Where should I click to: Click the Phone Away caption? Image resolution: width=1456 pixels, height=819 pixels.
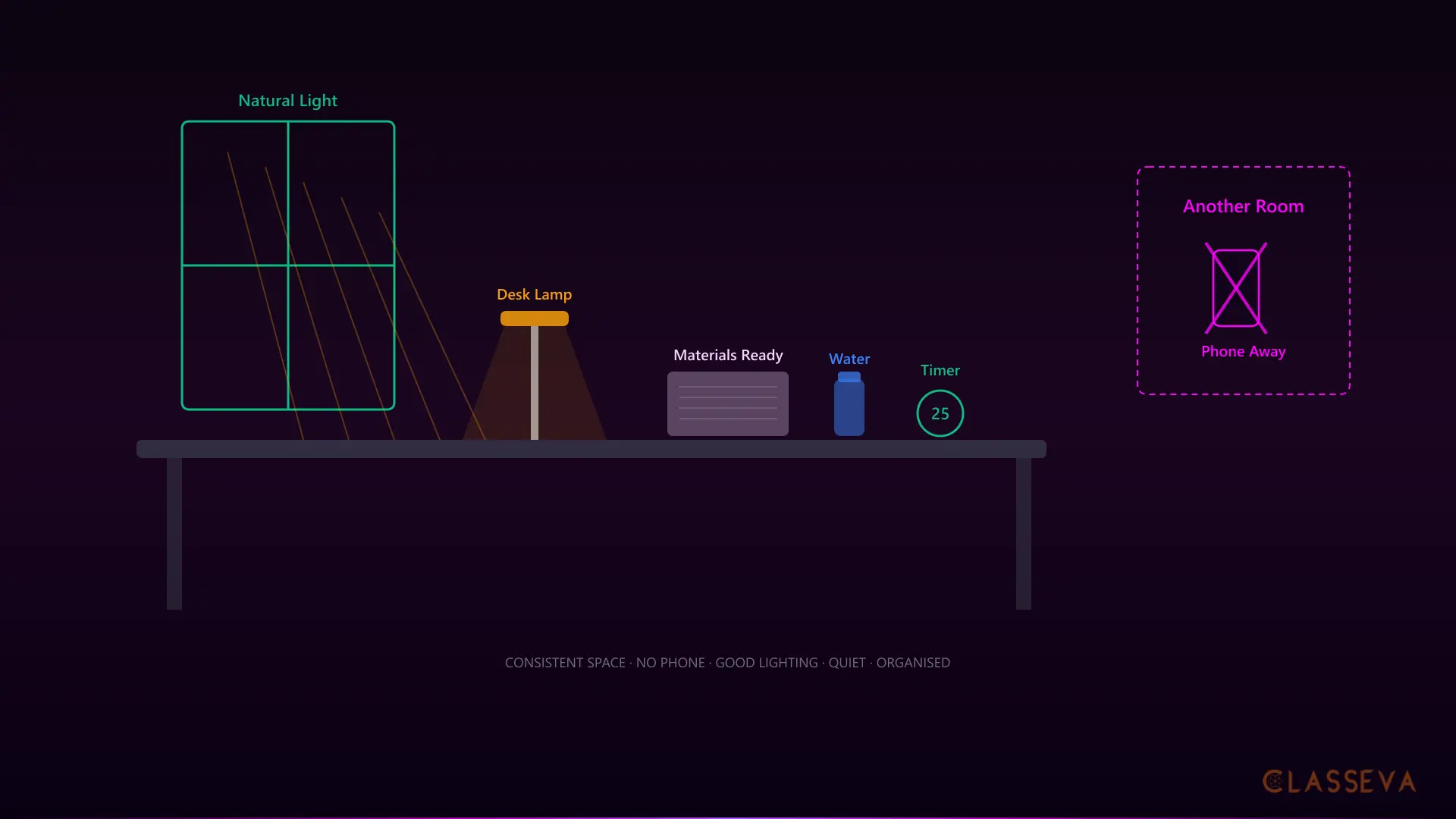click(1244, 351)
